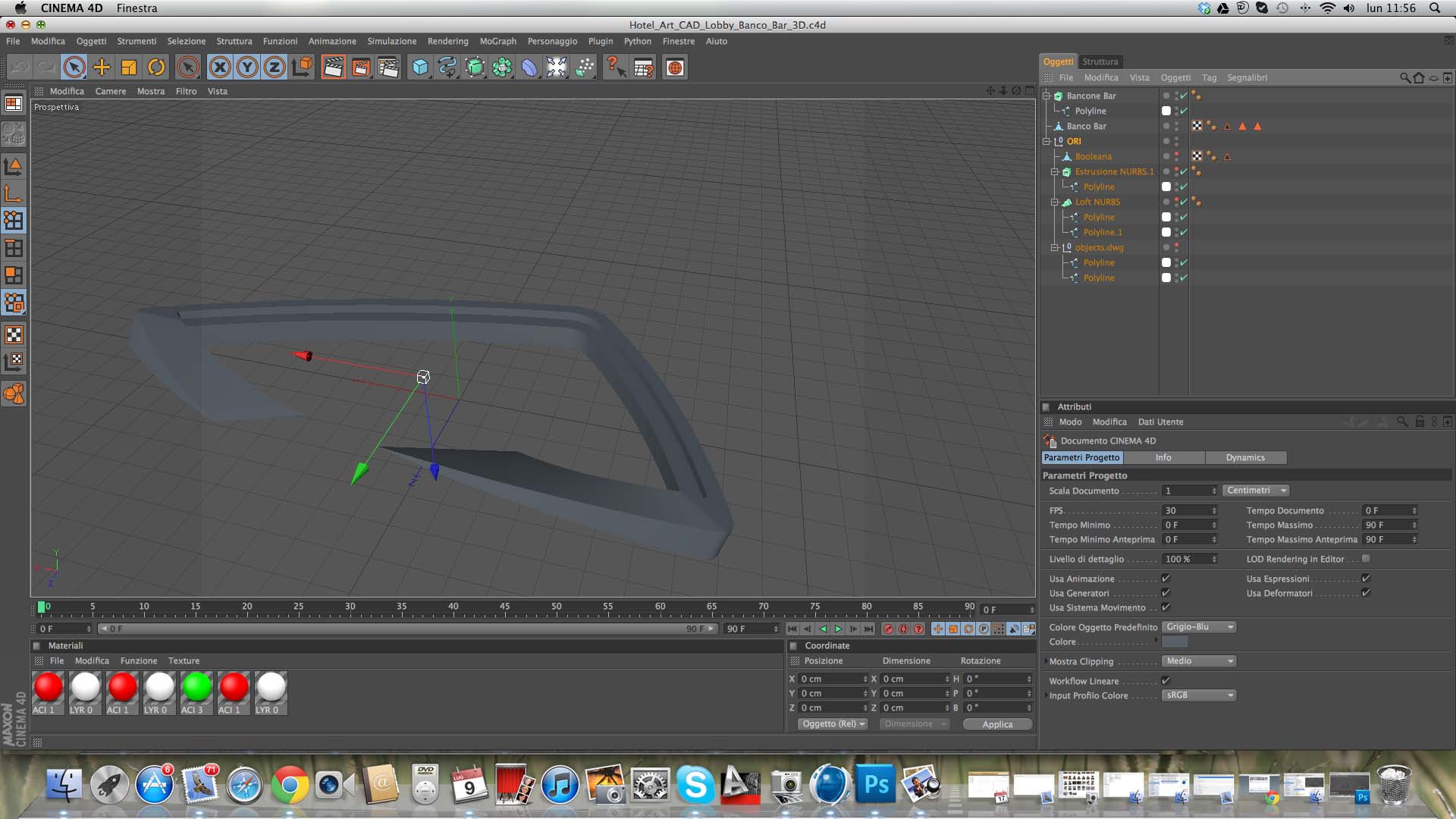Toggle the X axis lock icon

coord(220,67)
